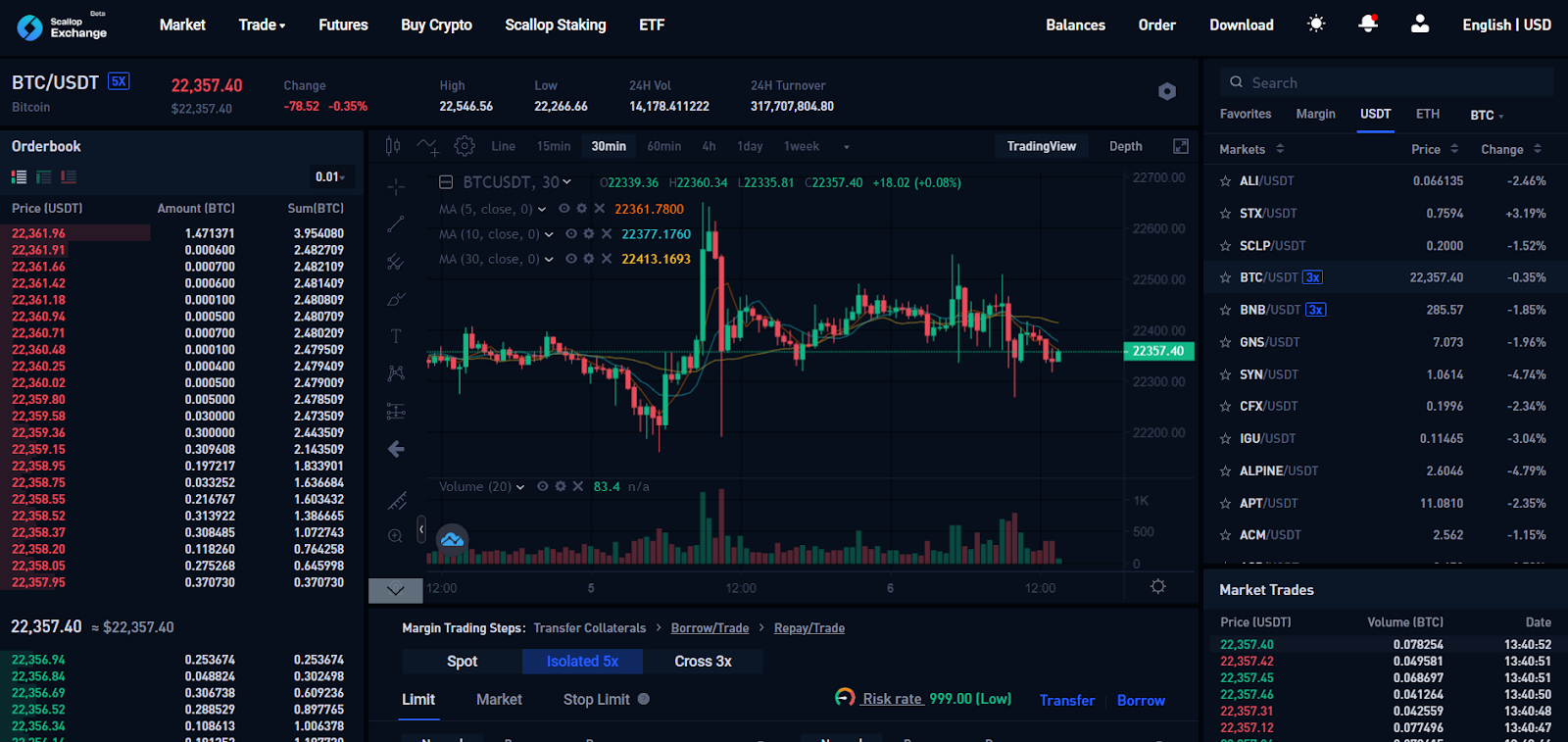The height and width of the screenshot is (742, 1568).
Task: Open the Borrow/Trade link
Action: coord(710,628)
